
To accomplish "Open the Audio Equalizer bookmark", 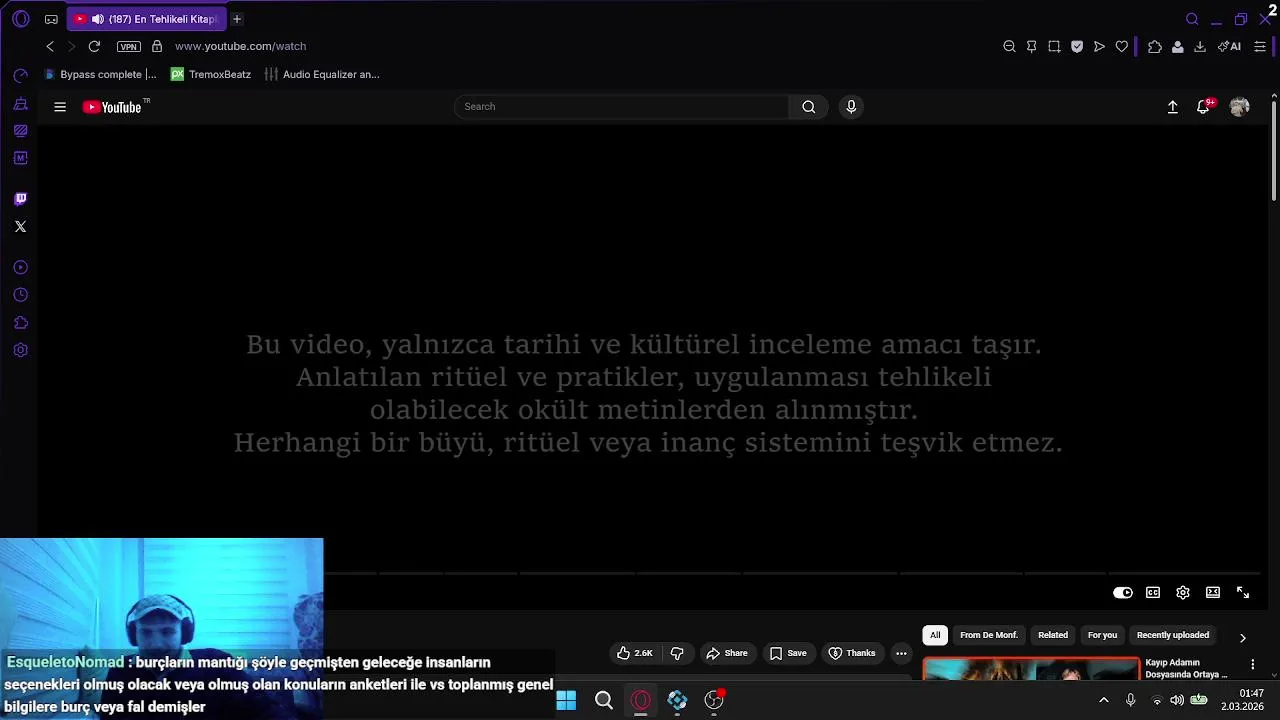I will pyautogui.click(x=322, y=74).
